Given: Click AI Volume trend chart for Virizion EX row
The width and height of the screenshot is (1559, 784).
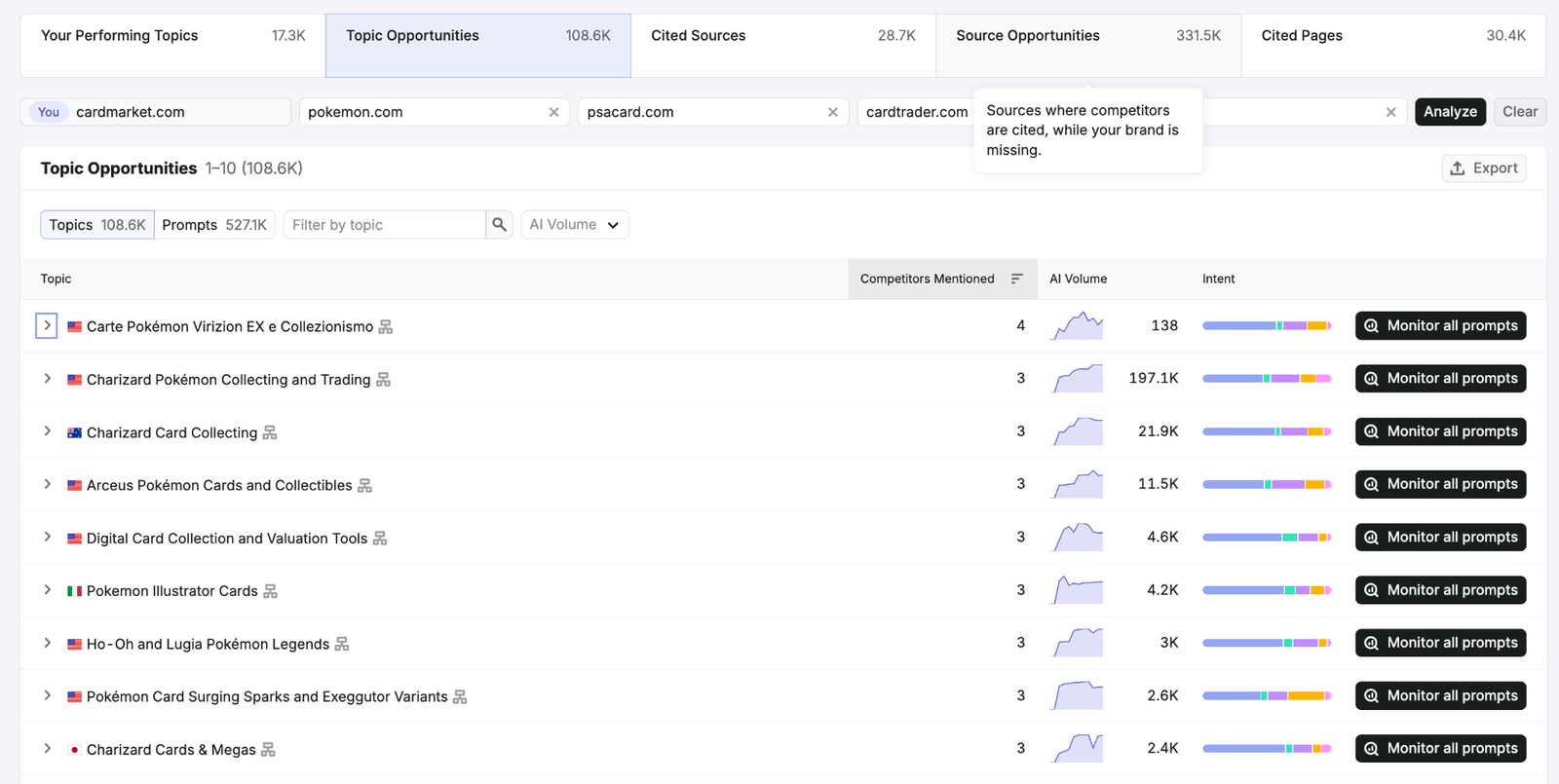Looking at the screenshot, I should click(x=1077, y=325).
